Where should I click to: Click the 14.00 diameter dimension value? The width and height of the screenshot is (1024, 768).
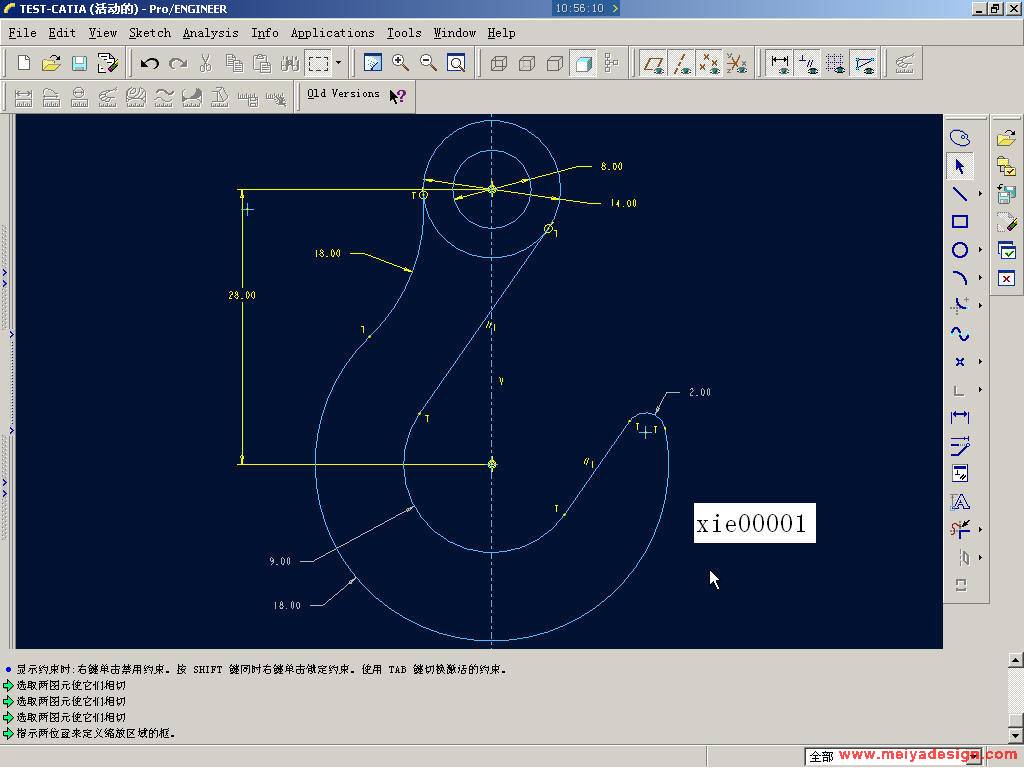click(x=624, y=203)
